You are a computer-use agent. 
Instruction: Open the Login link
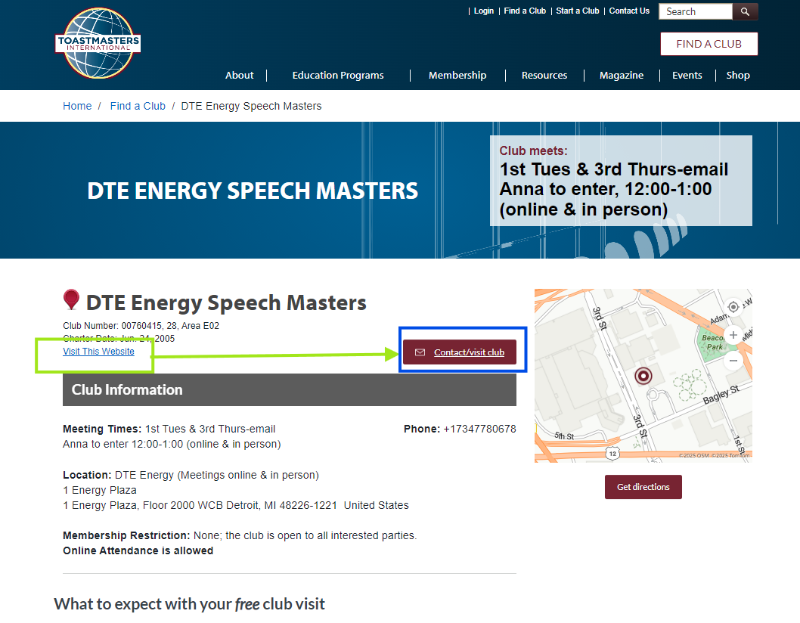[483, 11]
